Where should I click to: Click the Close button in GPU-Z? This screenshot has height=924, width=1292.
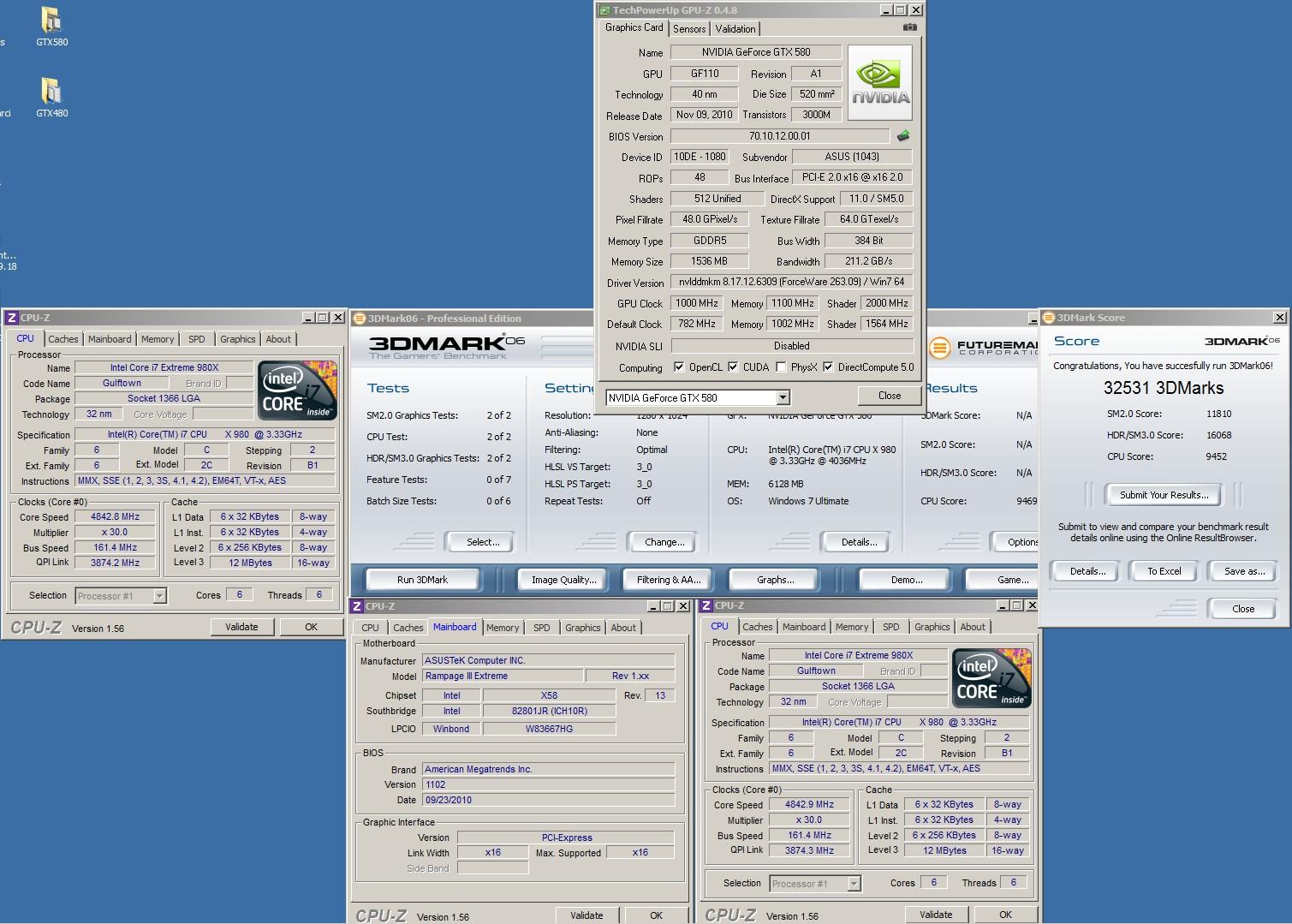click(x=890, y=396)
